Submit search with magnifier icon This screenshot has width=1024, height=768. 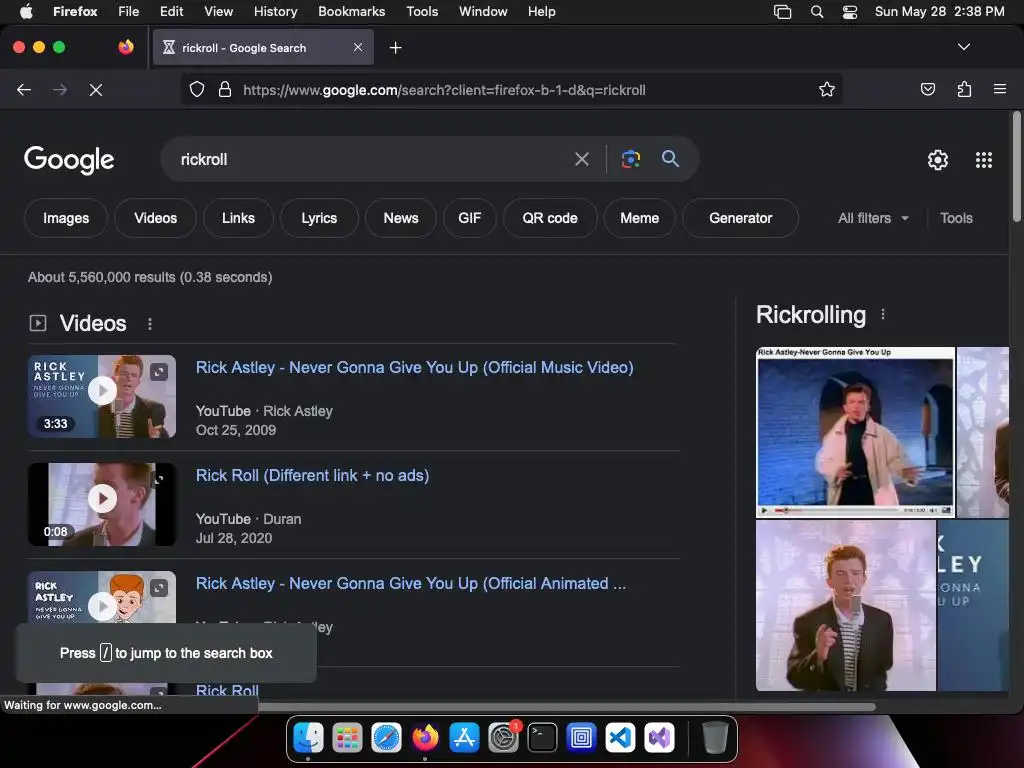670,159
